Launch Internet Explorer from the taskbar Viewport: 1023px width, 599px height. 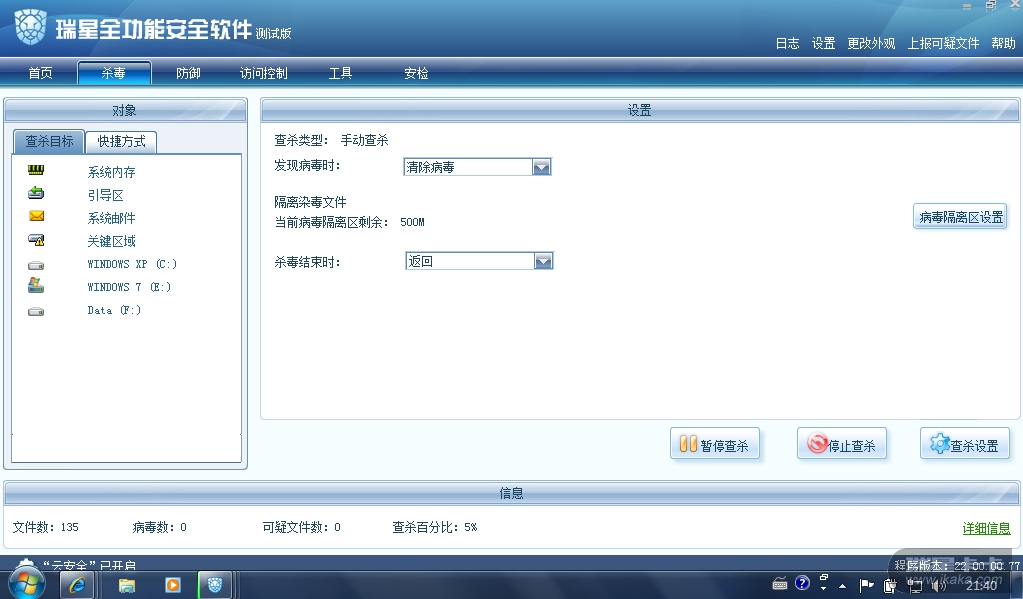pyautogui.click(x=77, y=585)
